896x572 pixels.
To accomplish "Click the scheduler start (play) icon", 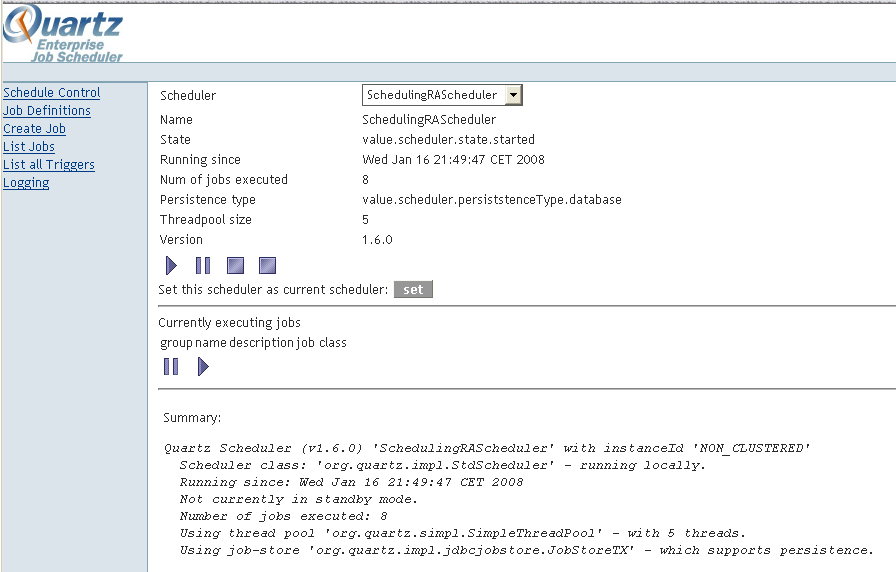I will tap(171, 266).
